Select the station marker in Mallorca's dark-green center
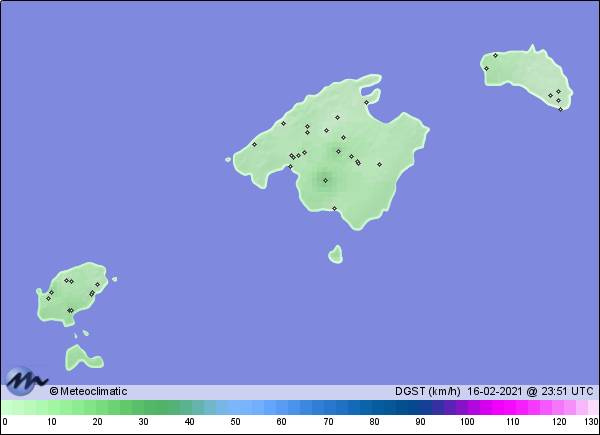The height and width of the screenshot is (435, 600). click(325, 181)
